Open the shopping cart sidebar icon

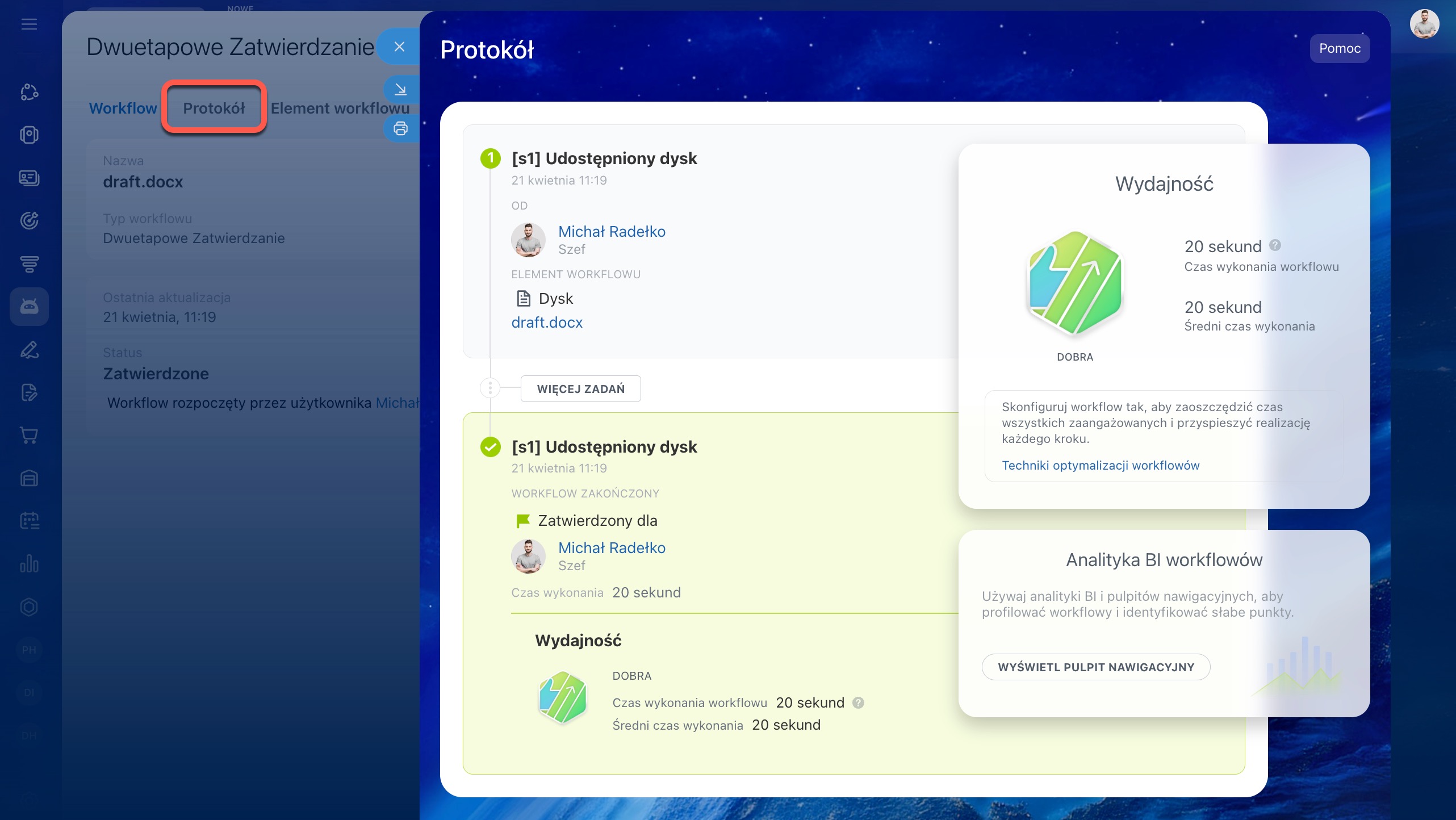(29, 435)
